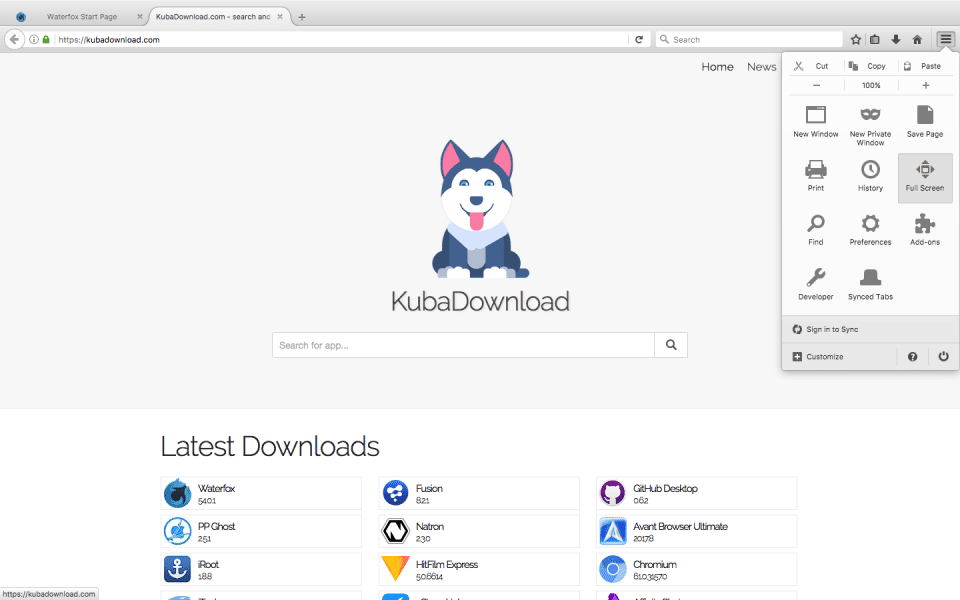Focus the browser Search box
The height and width of the screenshot is (600, 960).
point(749,39)
